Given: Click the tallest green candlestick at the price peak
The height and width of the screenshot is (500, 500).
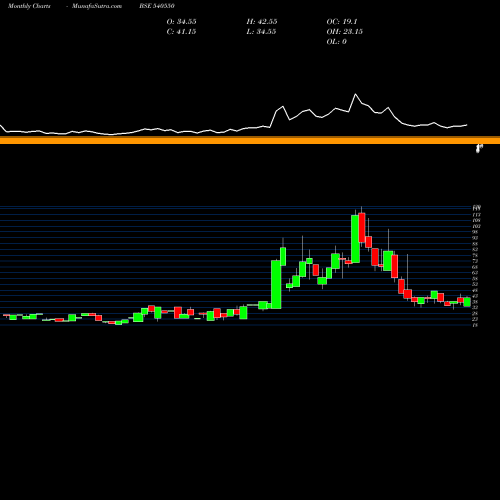Looking at the screenshot, I should click(x=355, y=239).
